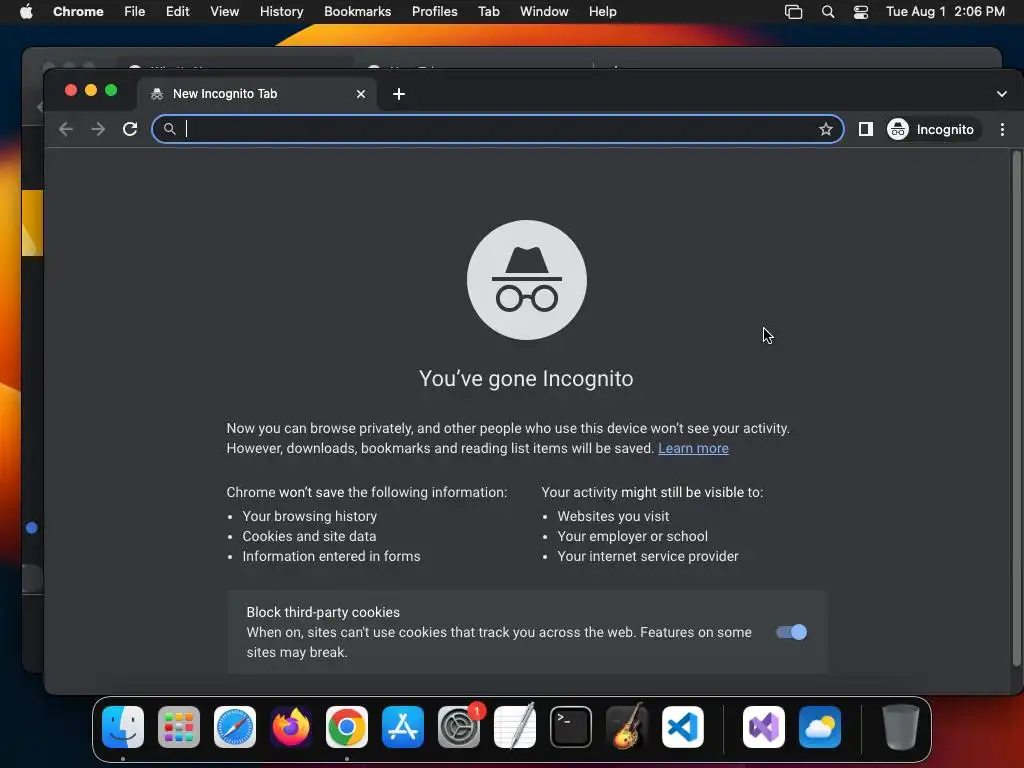Open the Trash from the Dock
This screenshot has width=1024, height=768.
pyautogui.click(x=901, y=727)
